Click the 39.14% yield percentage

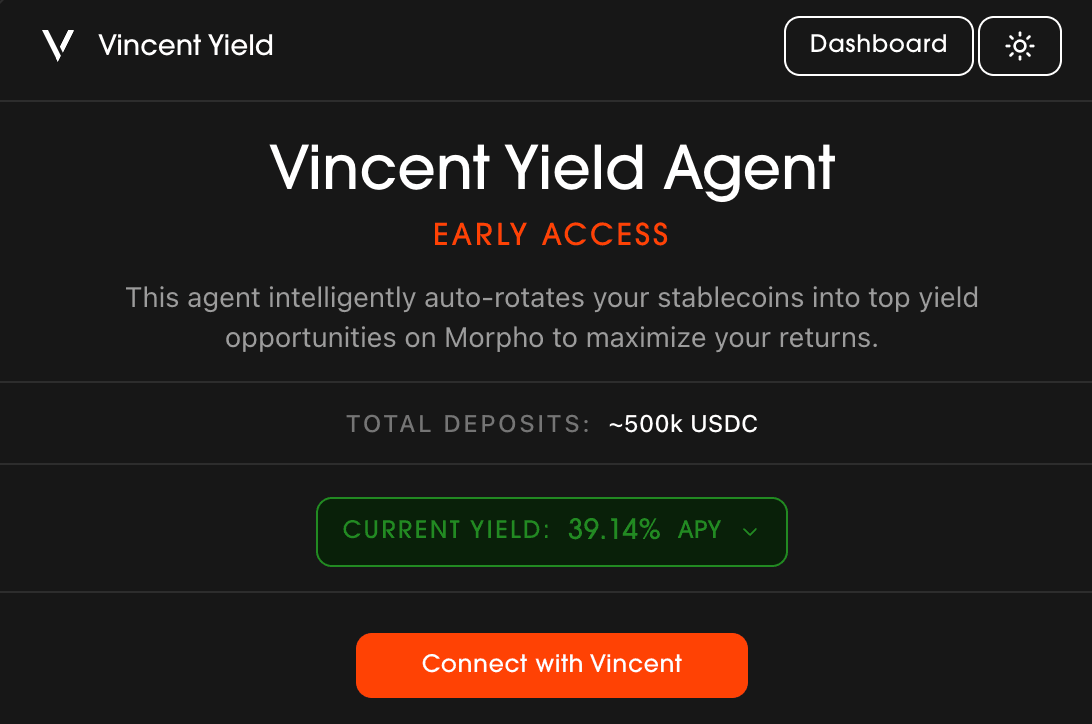pyautogui.click(x=614, y=531)
